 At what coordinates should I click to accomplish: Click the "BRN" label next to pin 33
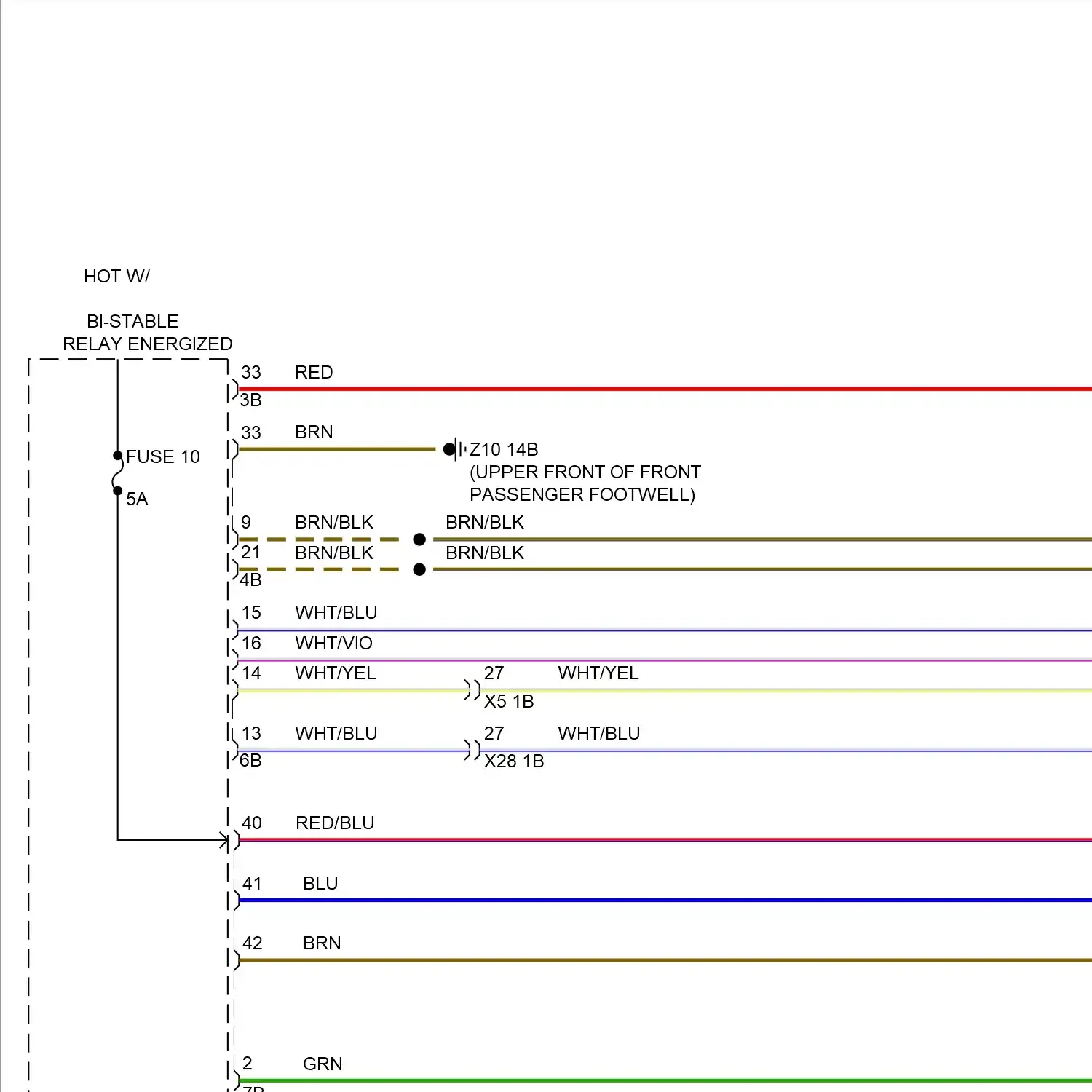pyautogui.click(x=314, y=432)
